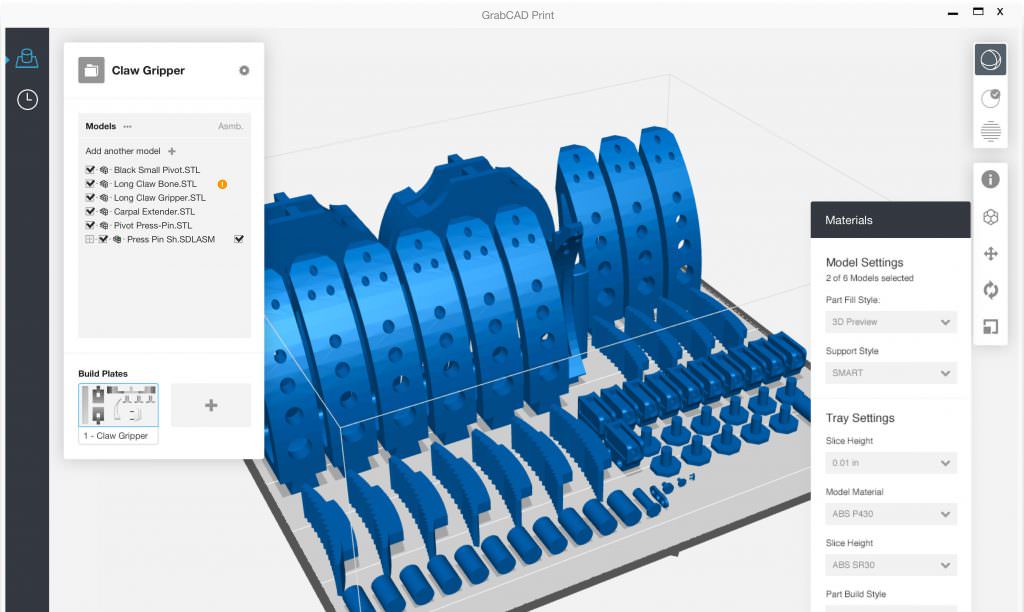The width and height of the screenshot is (1024, 612).
Task: Select the Long Claw Gripper.STL model name
Action: 159,198
